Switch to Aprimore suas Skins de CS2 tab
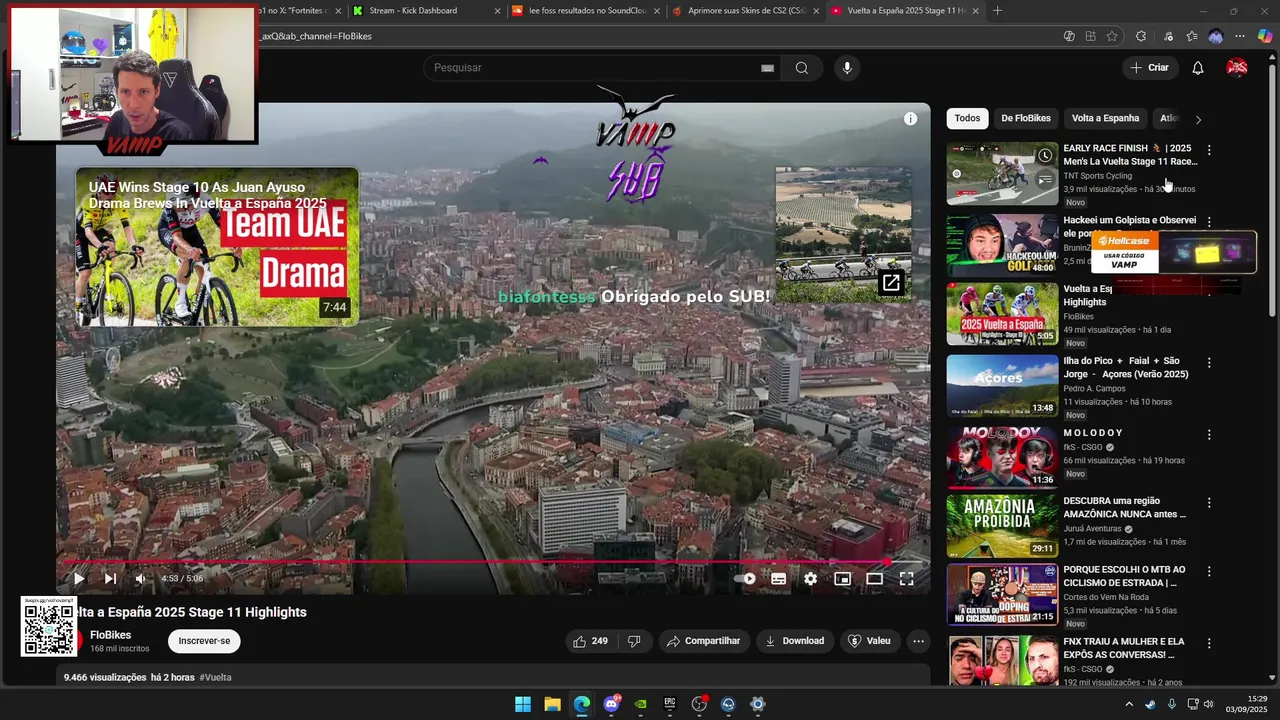Viewport: 1280px width, 720px height. (x=745, y=11)
